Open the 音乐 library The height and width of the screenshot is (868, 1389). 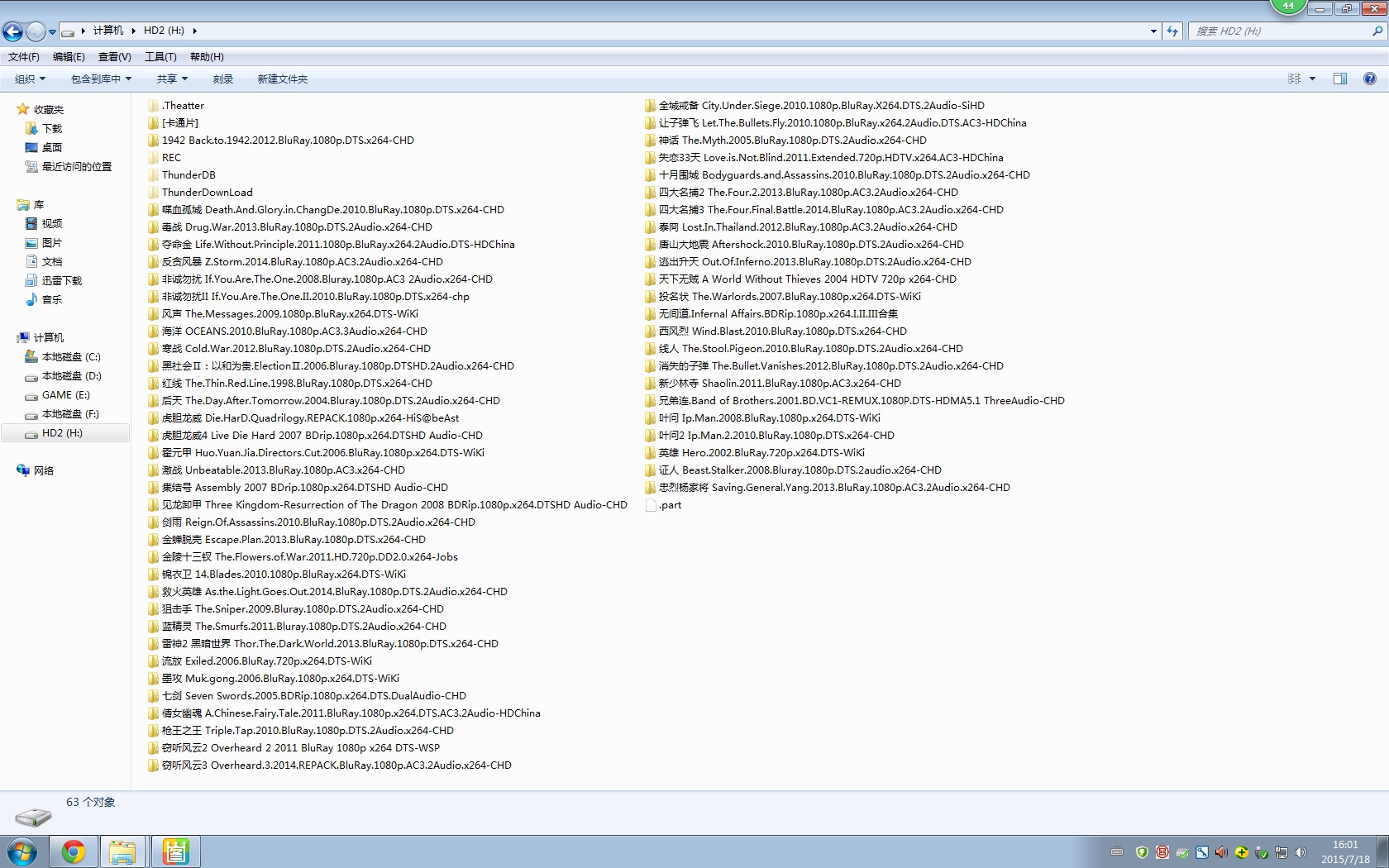pyautogui.click(x=52, y=300)
